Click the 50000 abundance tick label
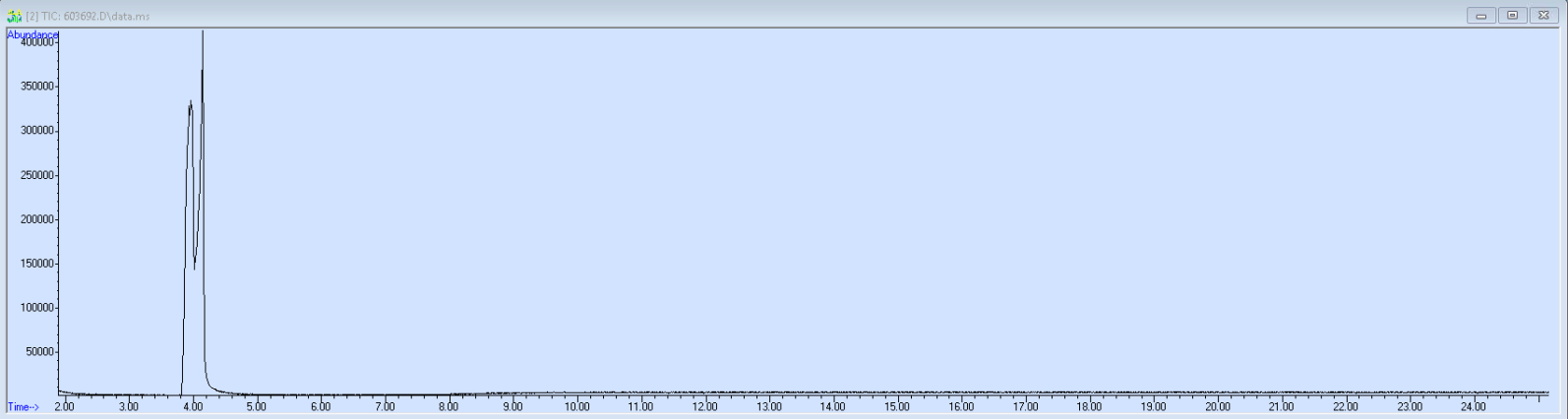 coord(39,352)
